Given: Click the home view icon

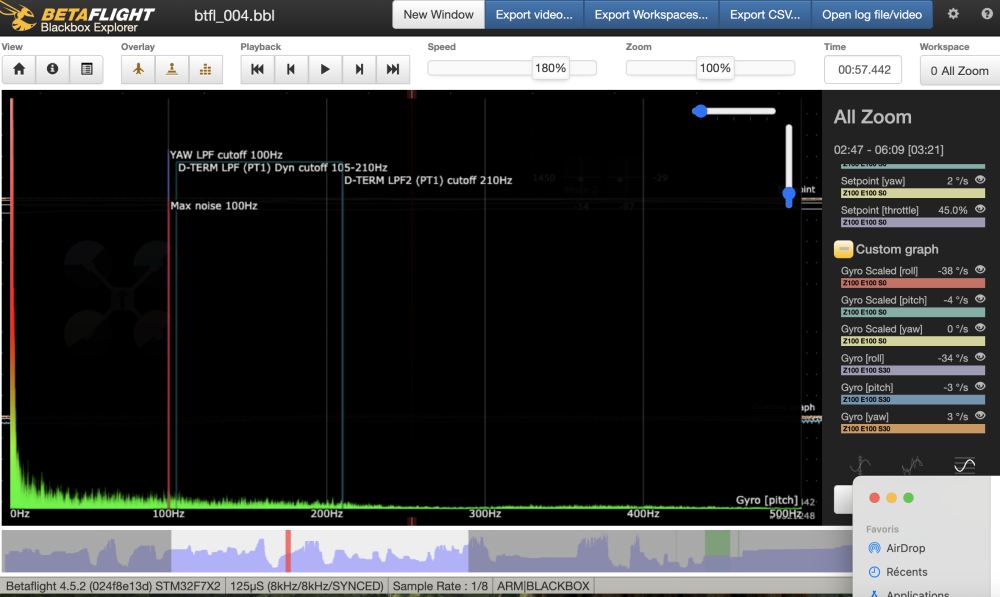Looking at the screenshot, I should tap(18, 69).
